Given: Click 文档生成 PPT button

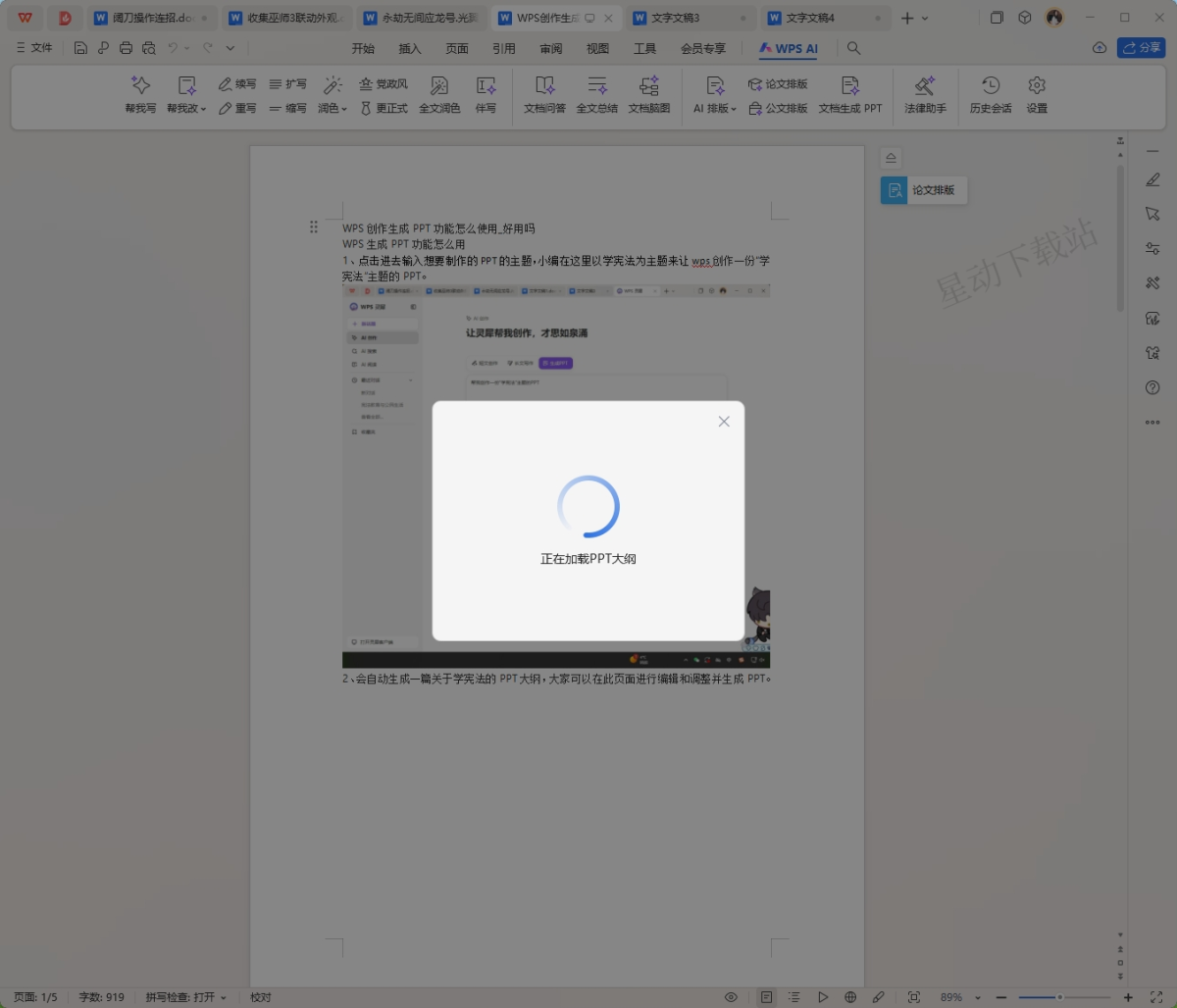Looking at the screenshot, I should tap(850, 95).
